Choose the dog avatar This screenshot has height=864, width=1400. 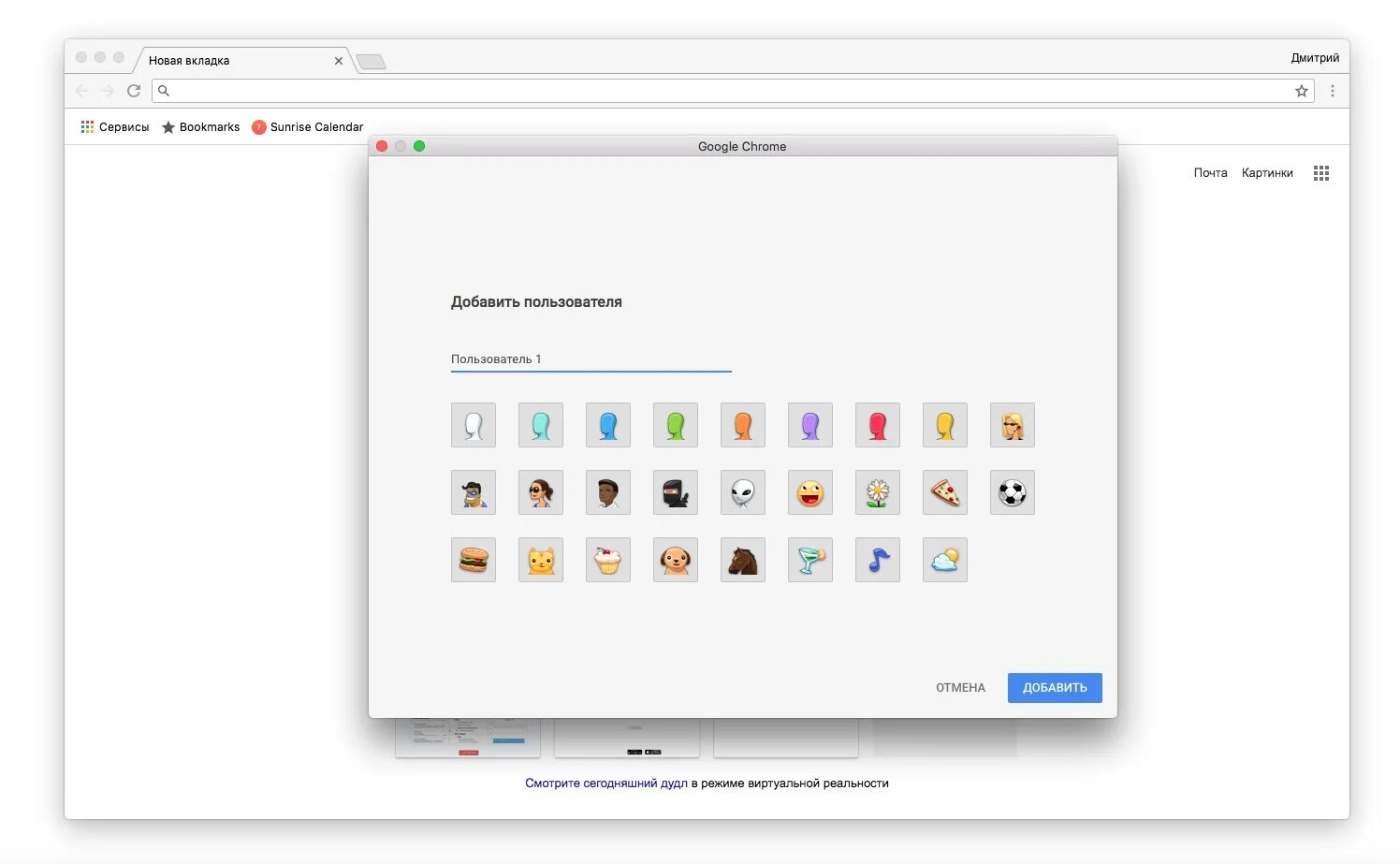676,560
